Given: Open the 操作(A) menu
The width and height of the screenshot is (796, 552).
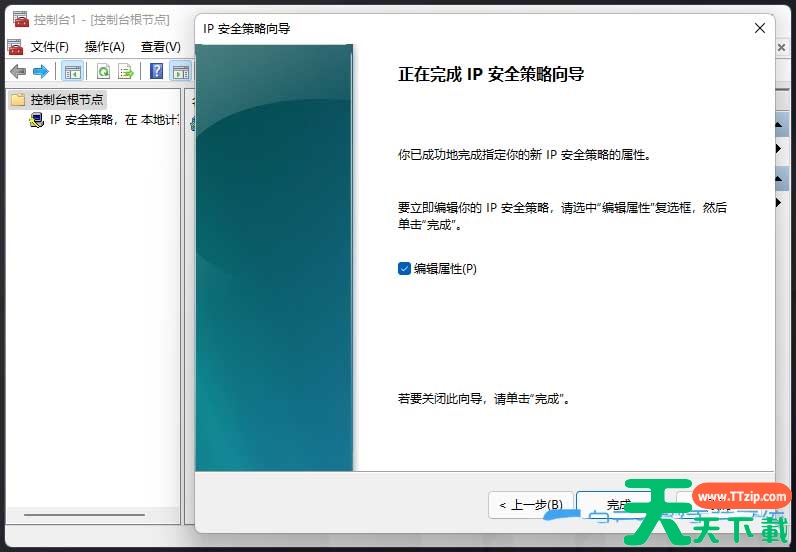Looking at the screenshot, I should coord(105,47).
